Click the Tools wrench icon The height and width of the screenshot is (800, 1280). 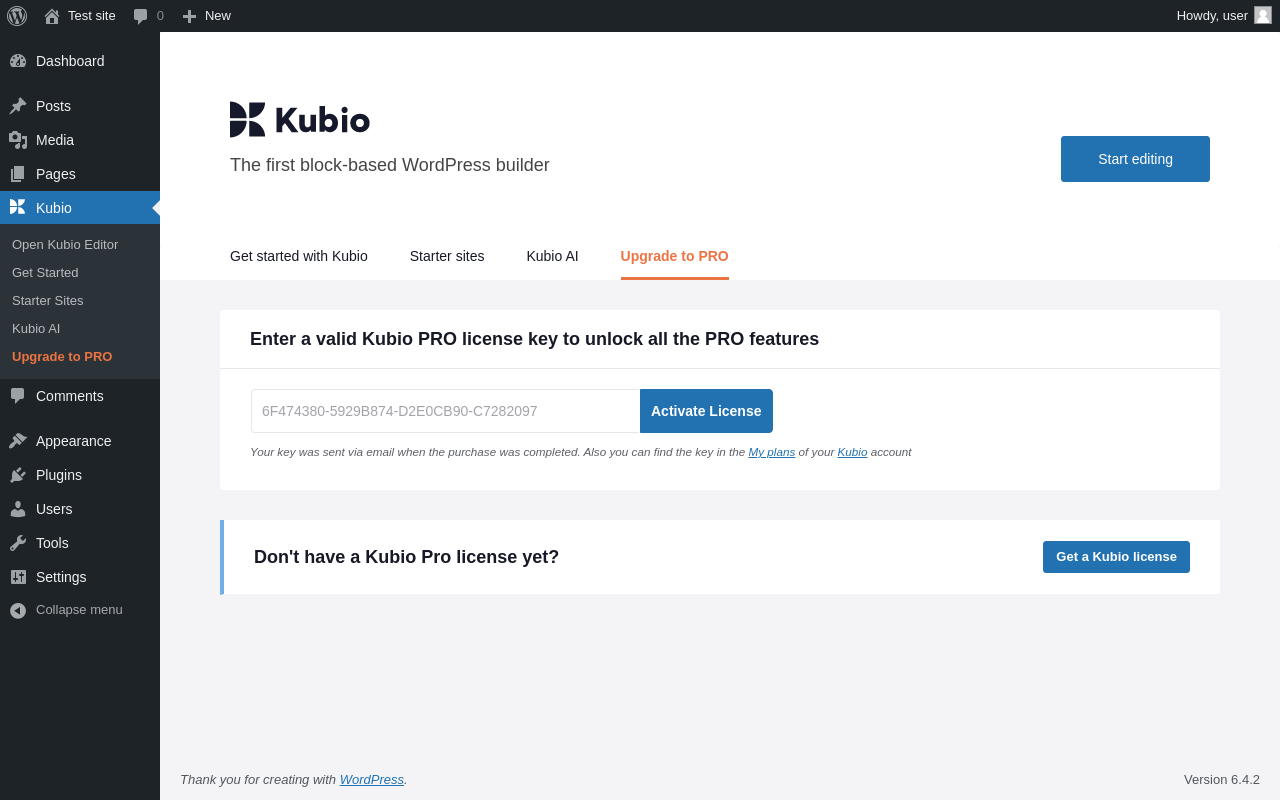(18, 543)
